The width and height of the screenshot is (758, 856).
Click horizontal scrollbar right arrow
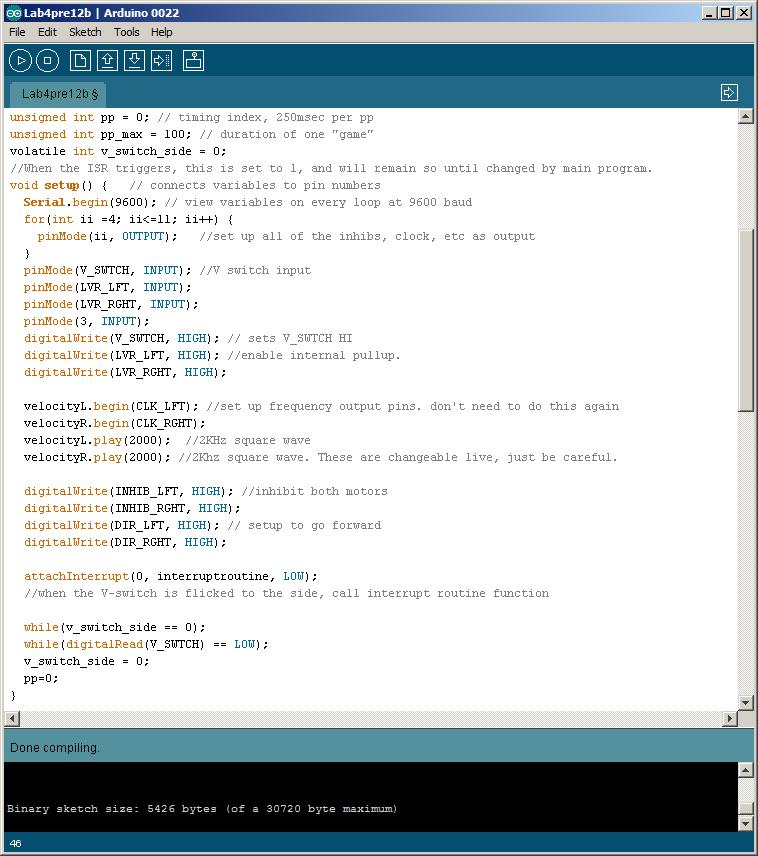coord(730,718)
